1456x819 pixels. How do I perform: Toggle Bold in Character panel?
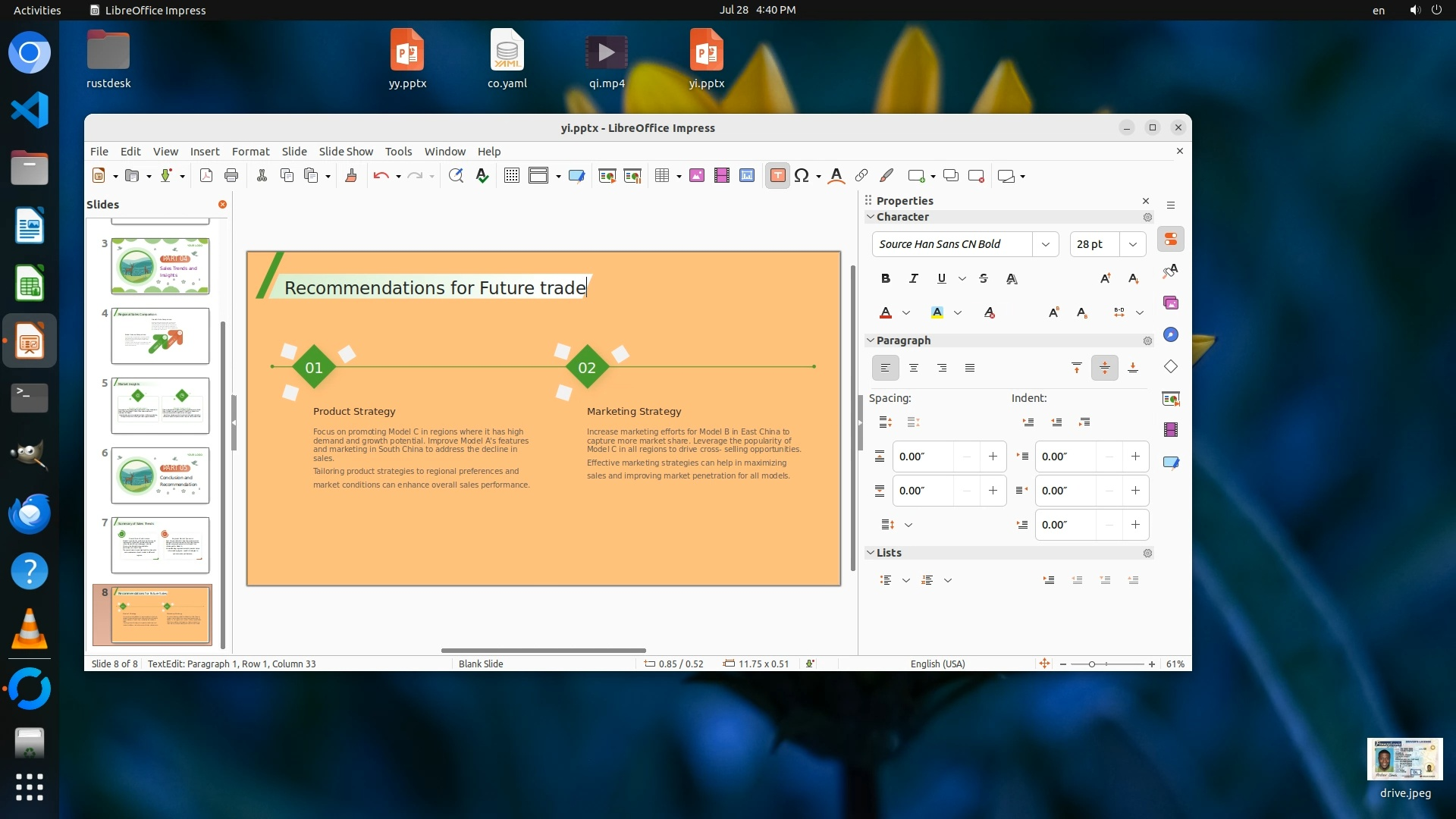pyautogui.click(x=885, y=278)
